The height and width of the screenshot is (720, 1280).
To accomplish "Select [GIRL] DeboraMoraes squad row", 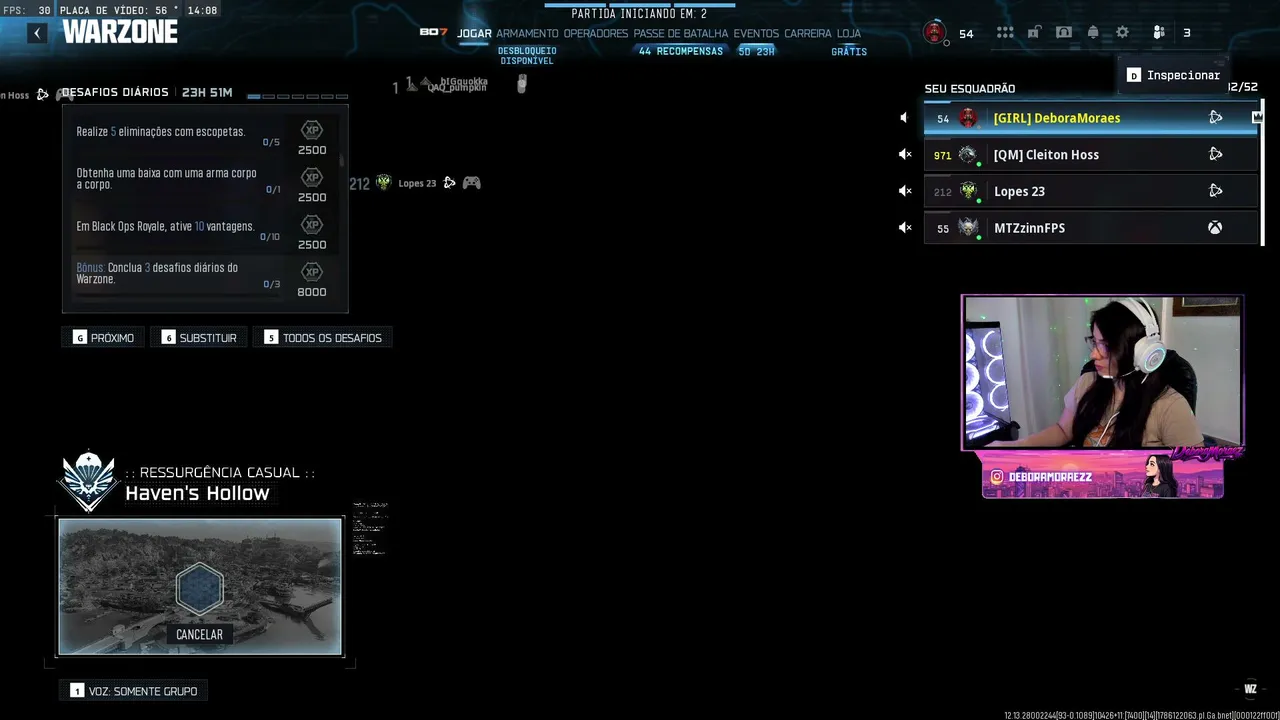I will pos(1090,118).
